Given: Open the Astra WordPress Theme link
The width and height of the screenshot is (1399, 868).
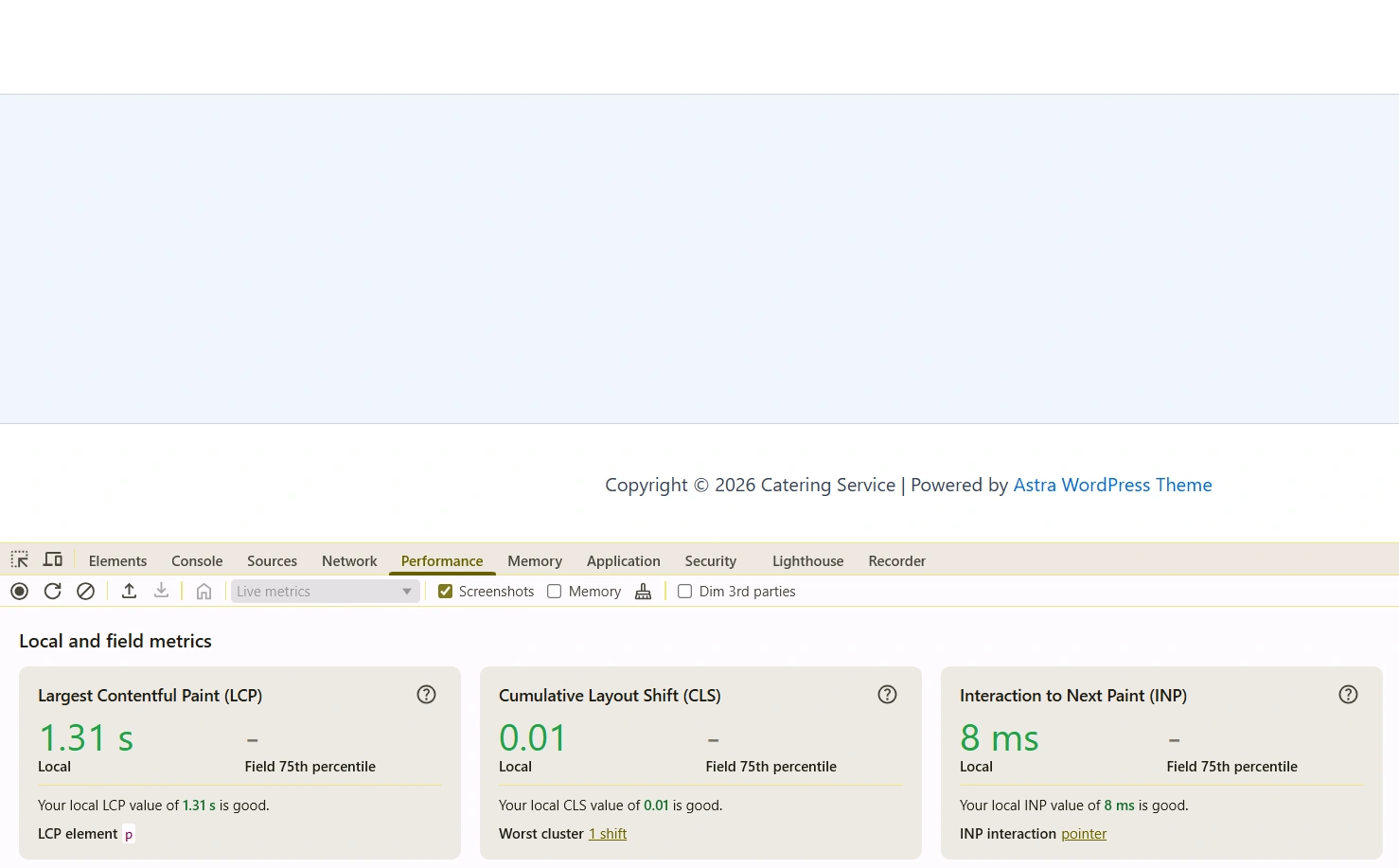Looking at the screenshot, I should (1112, 485).
